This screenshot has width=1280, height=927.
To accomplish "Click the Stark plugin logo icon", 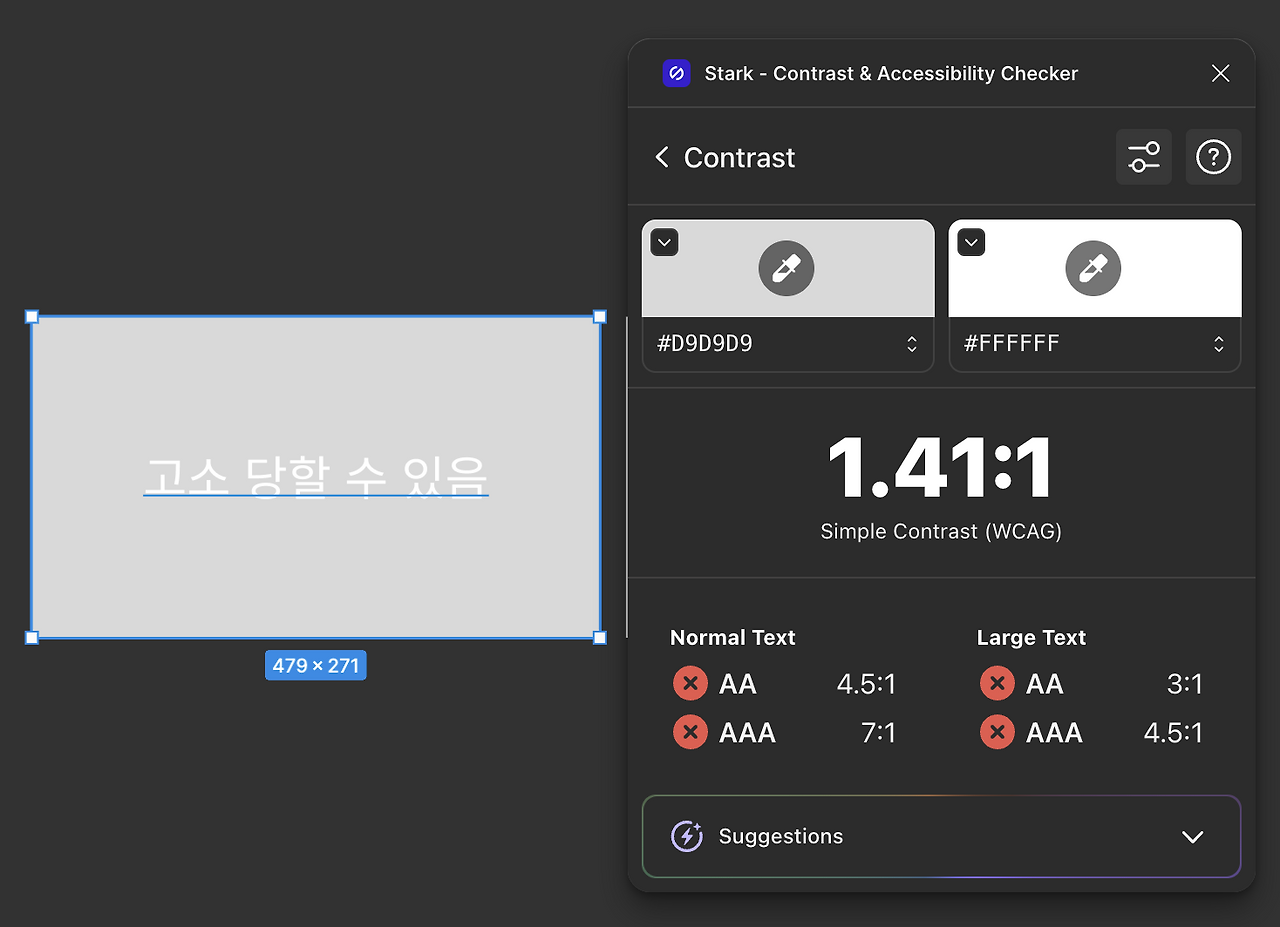I will [x=676, y=73].
